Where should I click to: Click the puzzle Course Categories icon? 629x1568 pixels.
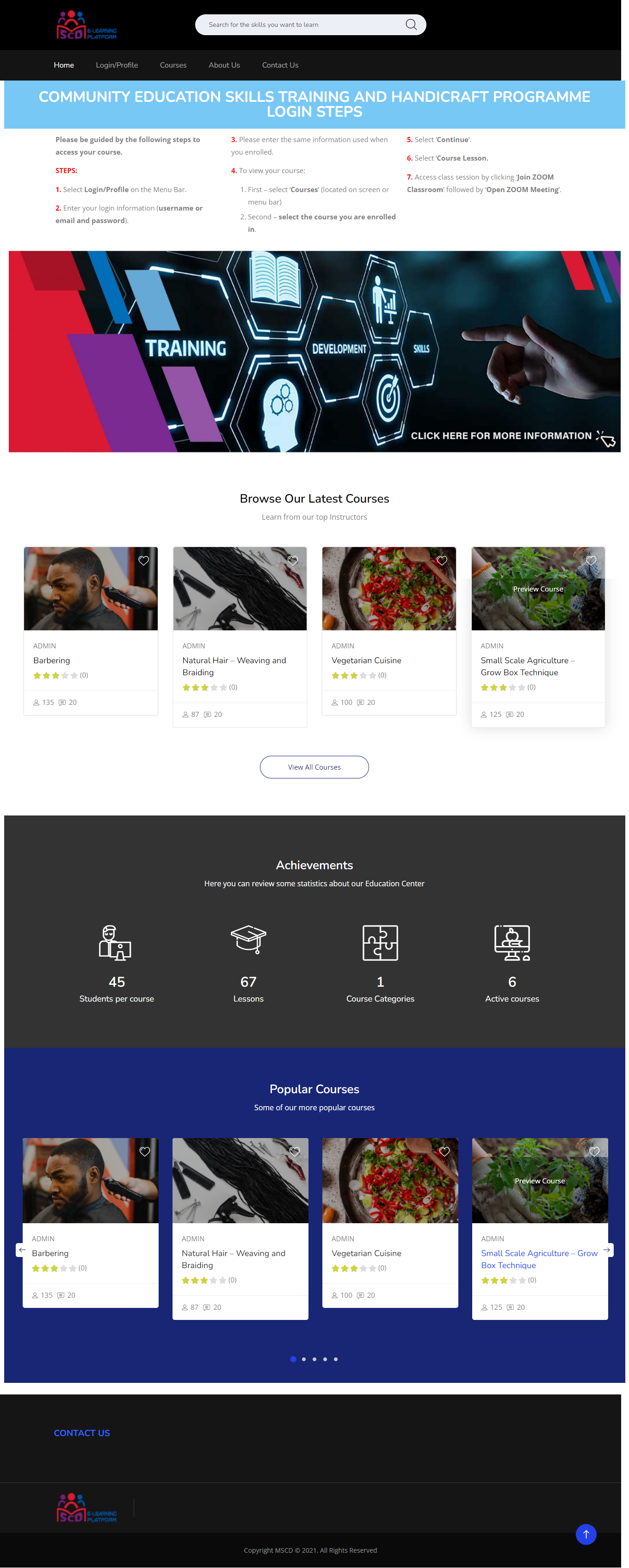(380, 943)
